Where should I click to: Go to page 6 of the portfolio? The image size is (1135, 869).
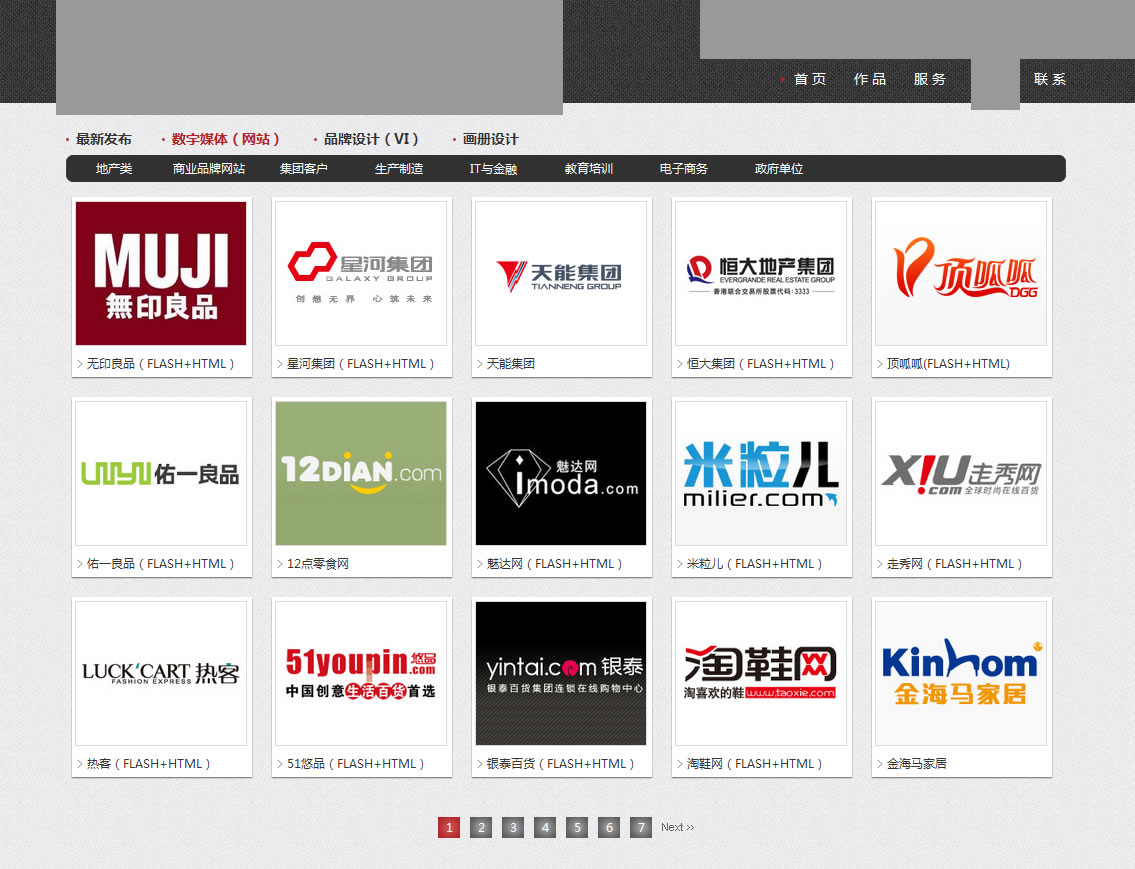tap(609, 827)
